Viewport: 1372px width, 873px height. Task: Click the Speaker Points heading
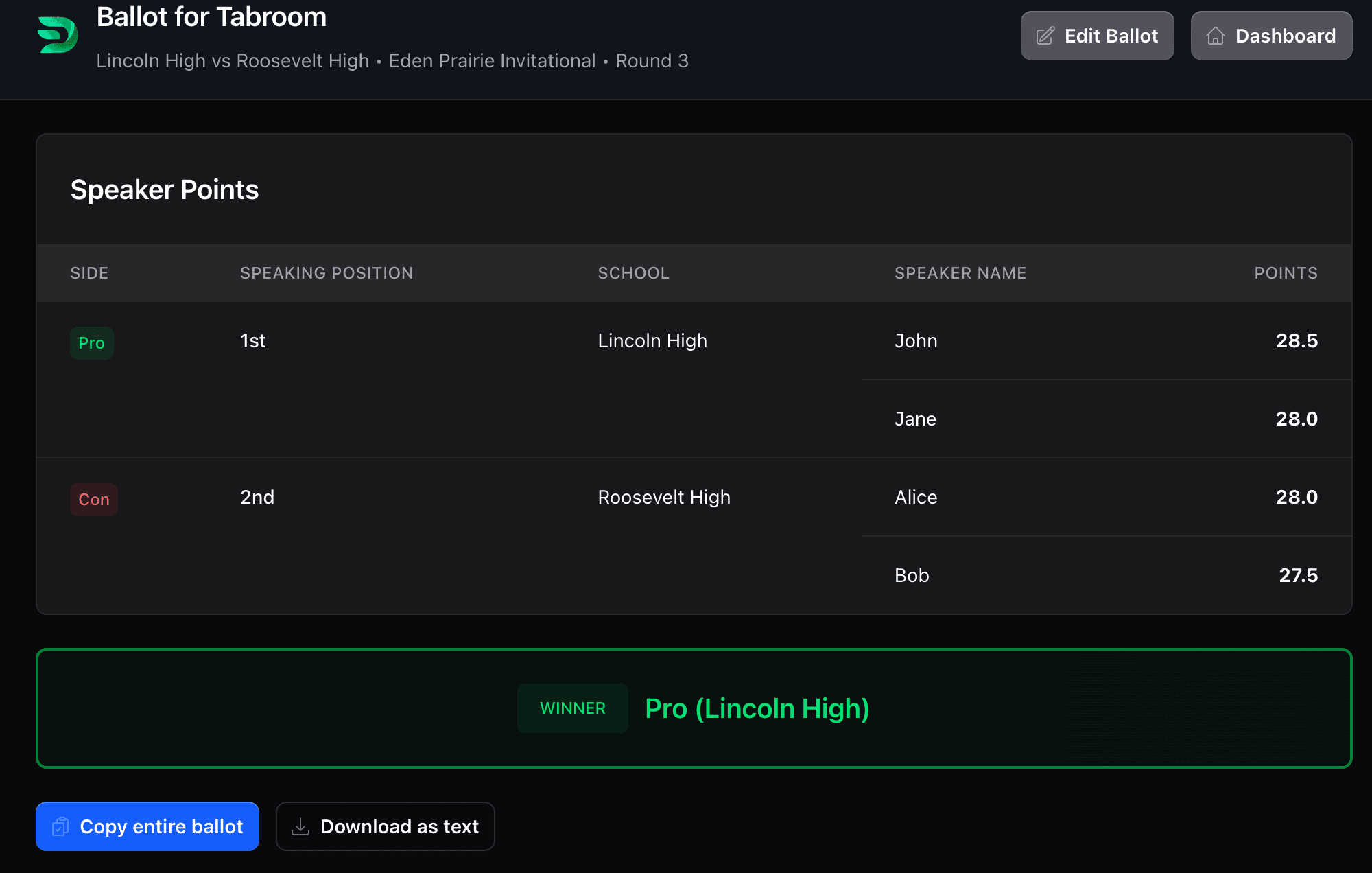click(165, 189)
